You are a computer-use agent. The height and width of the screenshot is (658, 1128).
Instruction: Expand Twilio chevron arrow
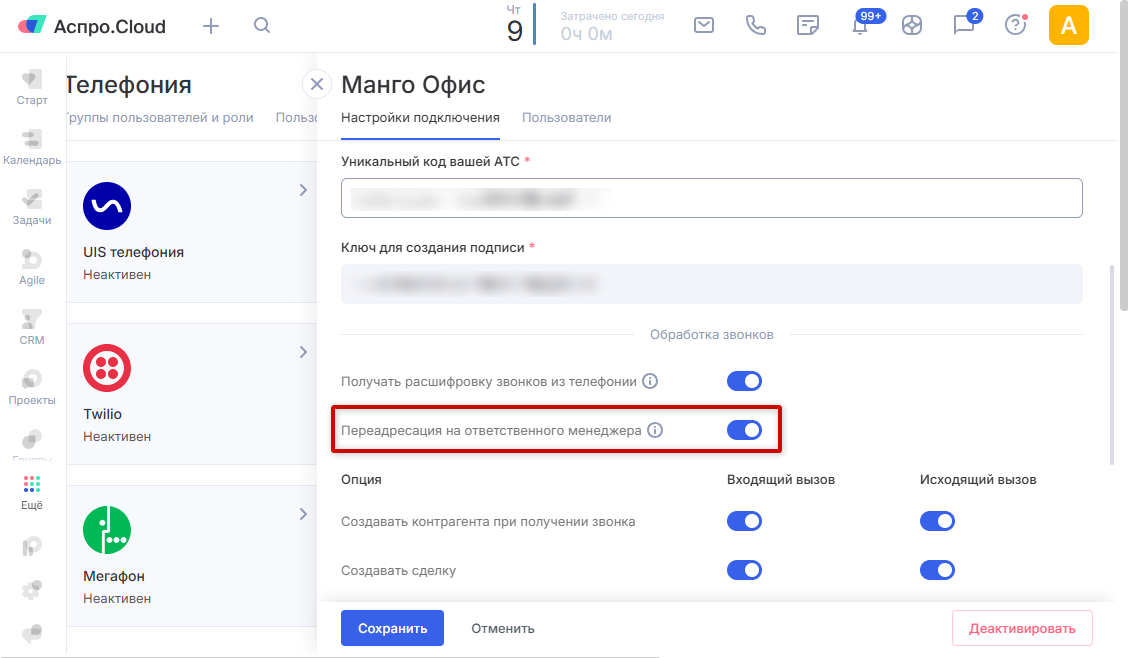303,352
